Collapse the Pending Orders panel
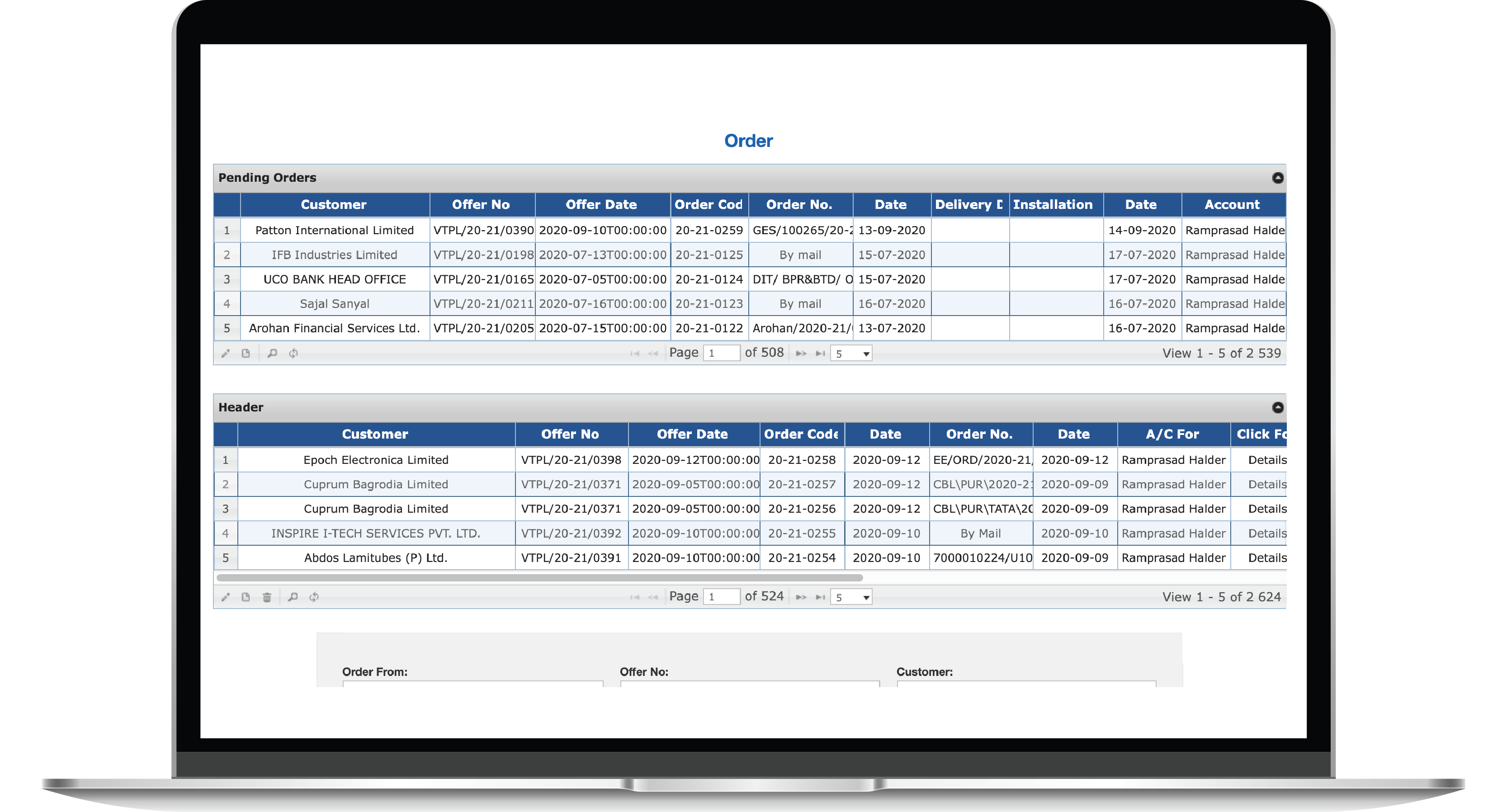This screenshot has width=1507, height=812. click(1278, 178)
